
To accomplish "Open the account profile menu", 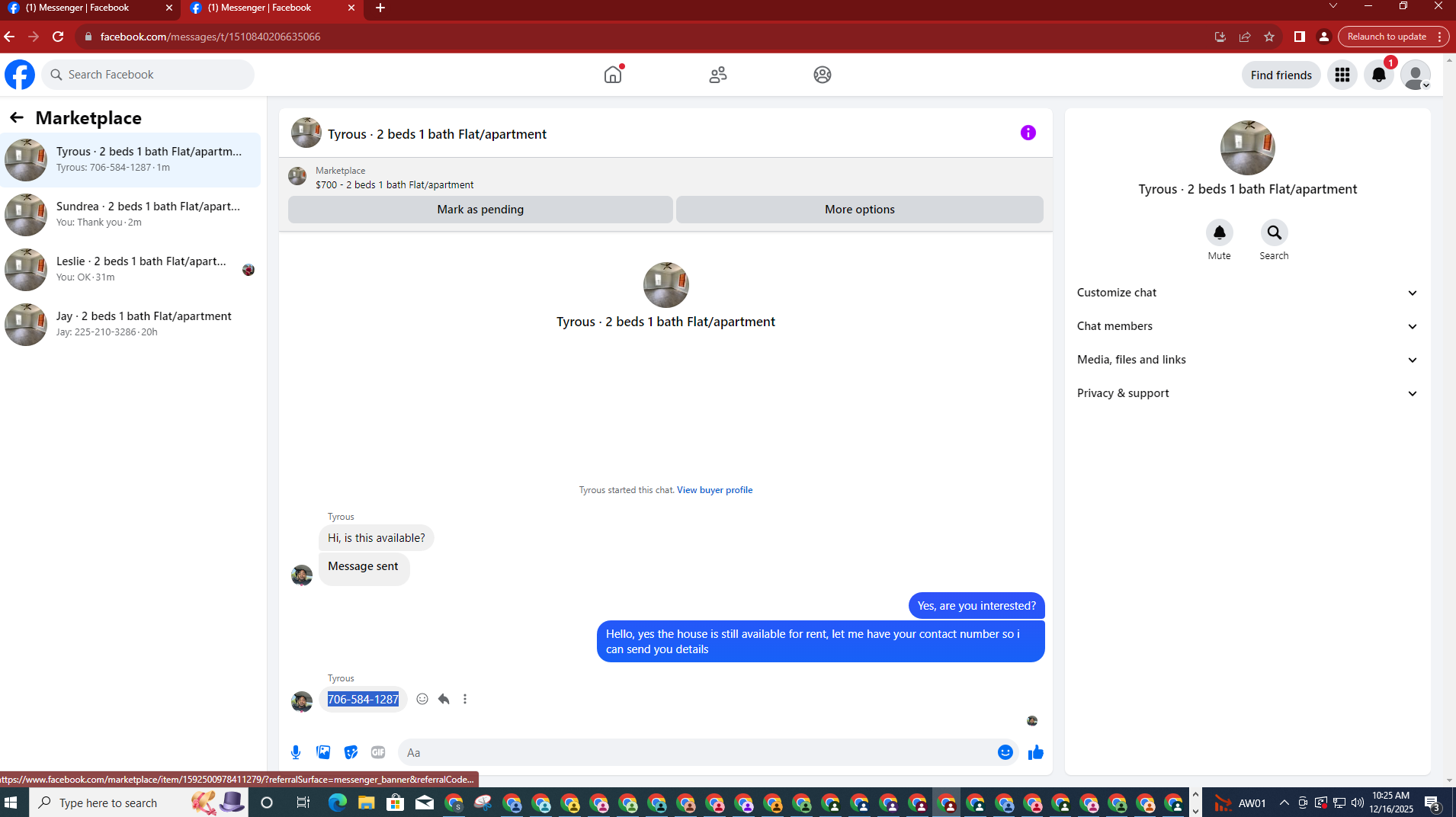I will pos(1416,75).
